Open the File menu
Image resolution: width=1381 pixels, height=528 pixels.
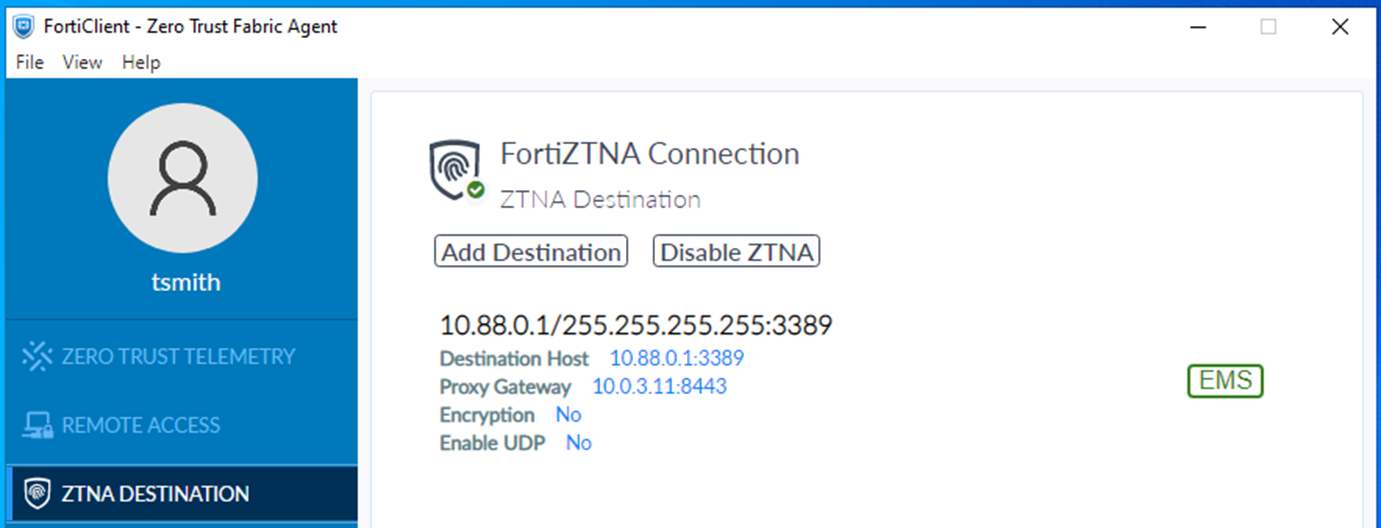pyautogui.click(x=30, y=62)
